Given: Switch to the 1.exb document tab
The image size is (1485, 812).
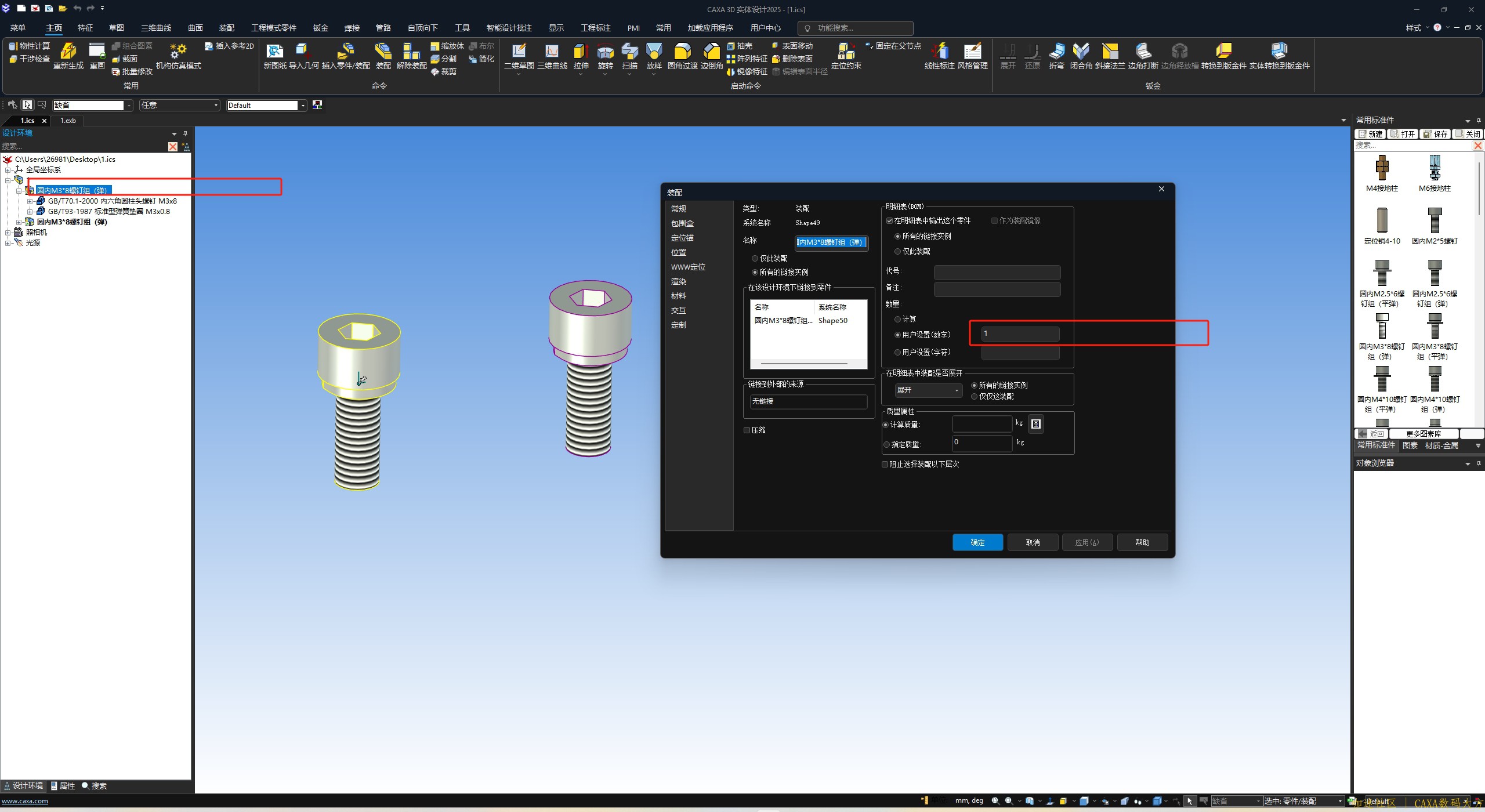Looking at the screenshot, I should 68,120.
